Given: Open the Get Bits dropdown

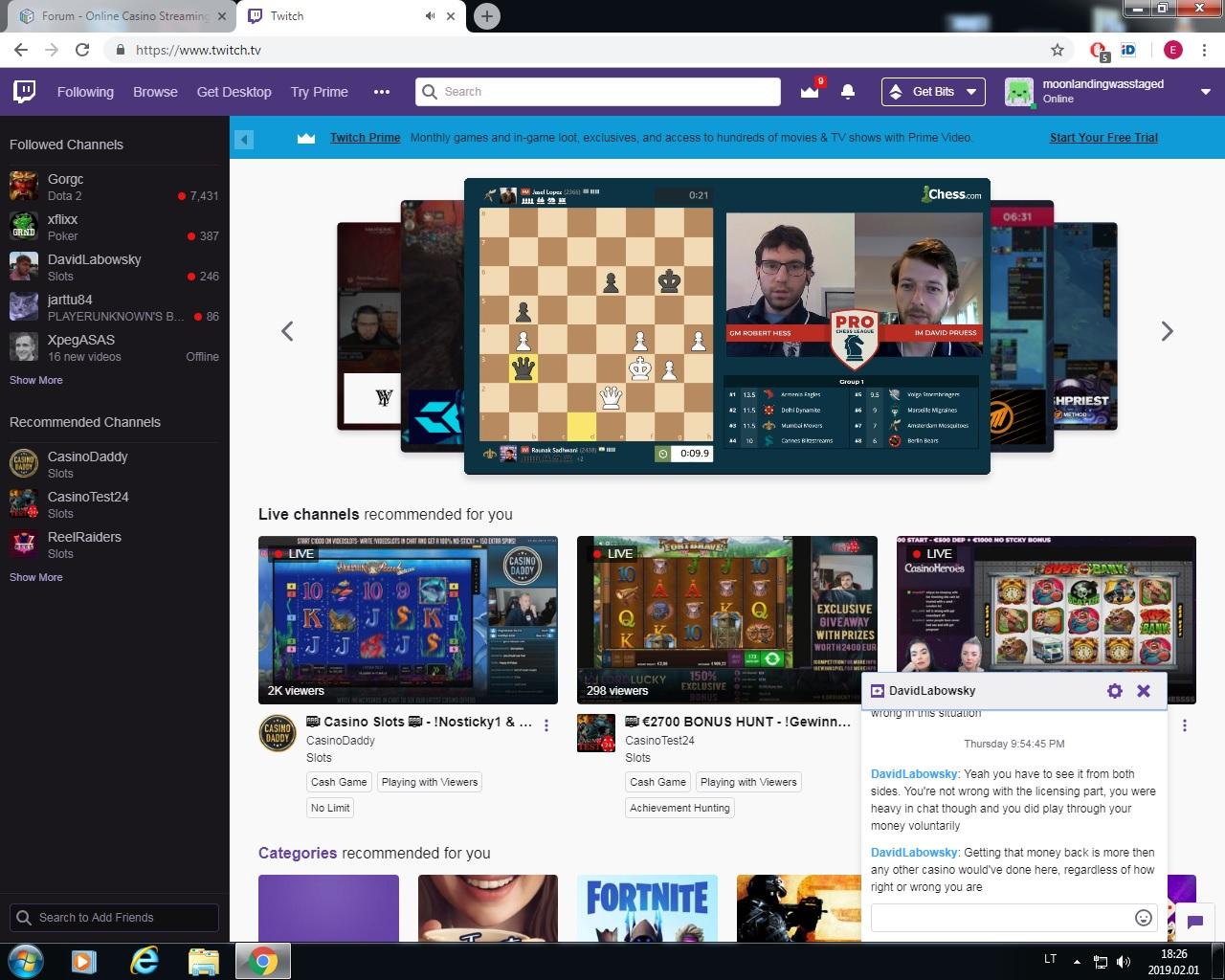Looking at the screenshot, I should (933, 92).
